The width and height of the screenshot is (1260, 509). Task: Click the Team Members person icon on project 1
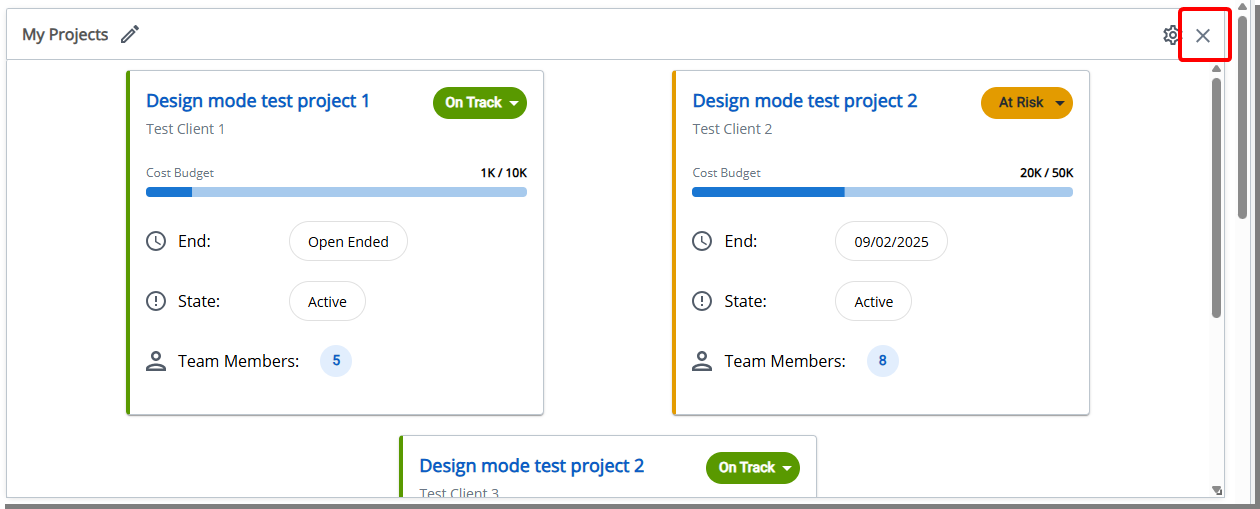156,361
